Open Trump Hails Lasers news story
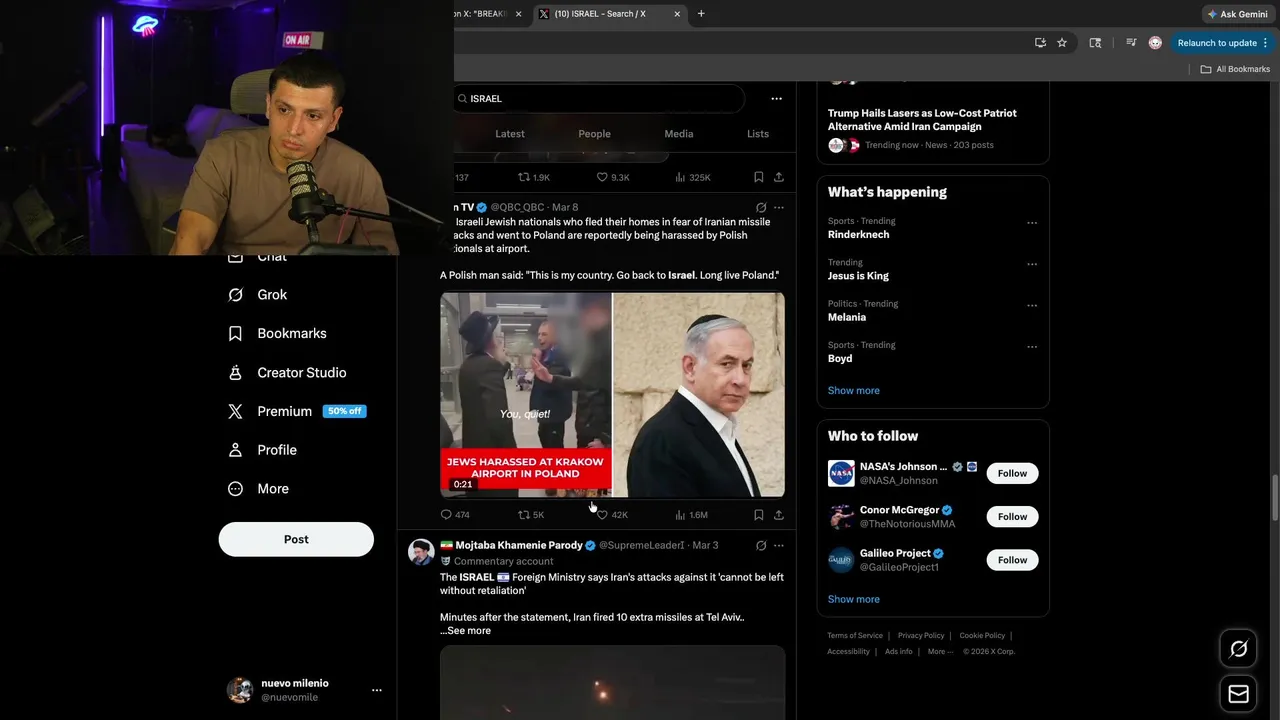This screenshot has height=720, width=1280. pos(922,120)
